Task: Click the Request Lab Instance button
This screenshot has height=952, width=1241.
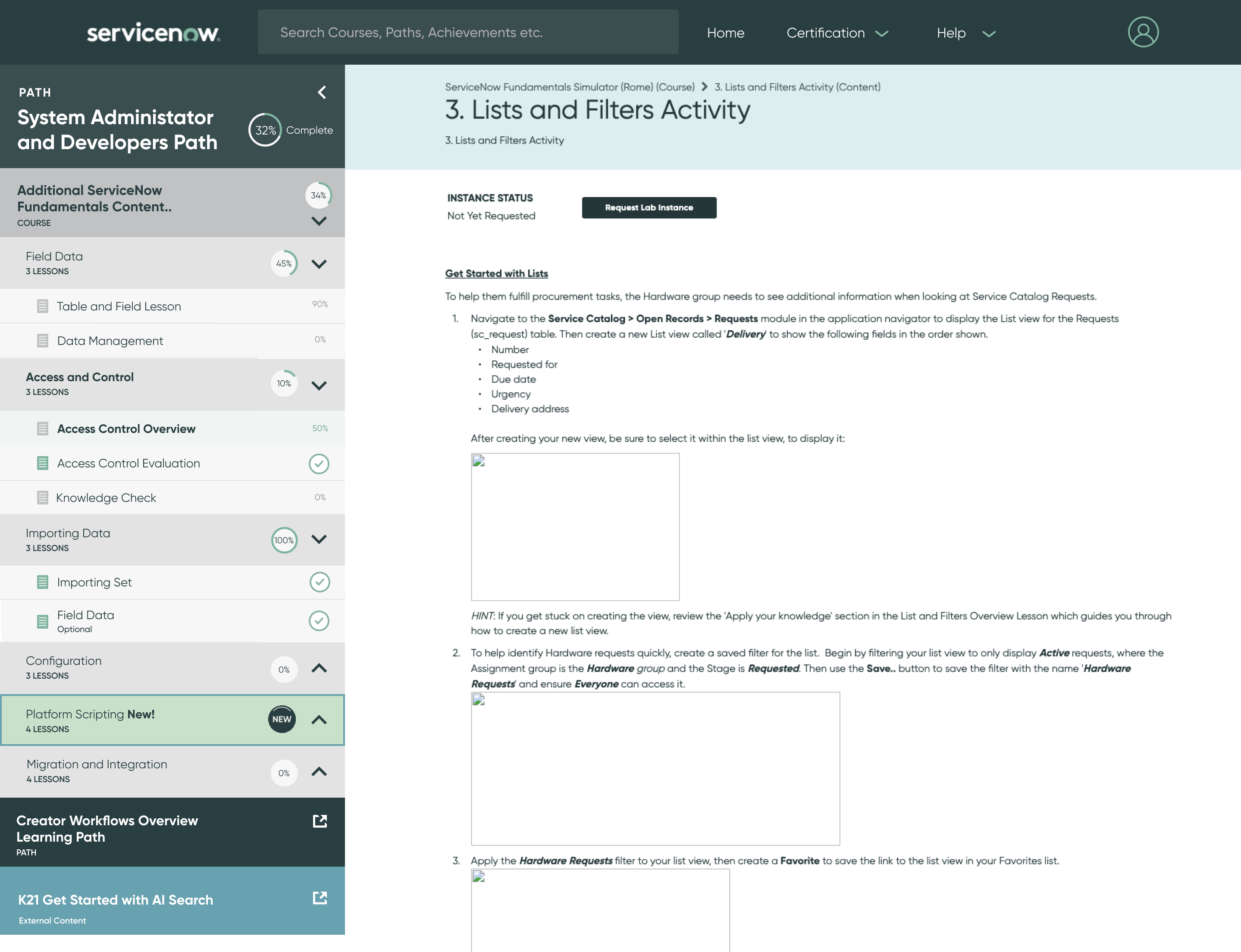Action: click(x=649, y=207)
